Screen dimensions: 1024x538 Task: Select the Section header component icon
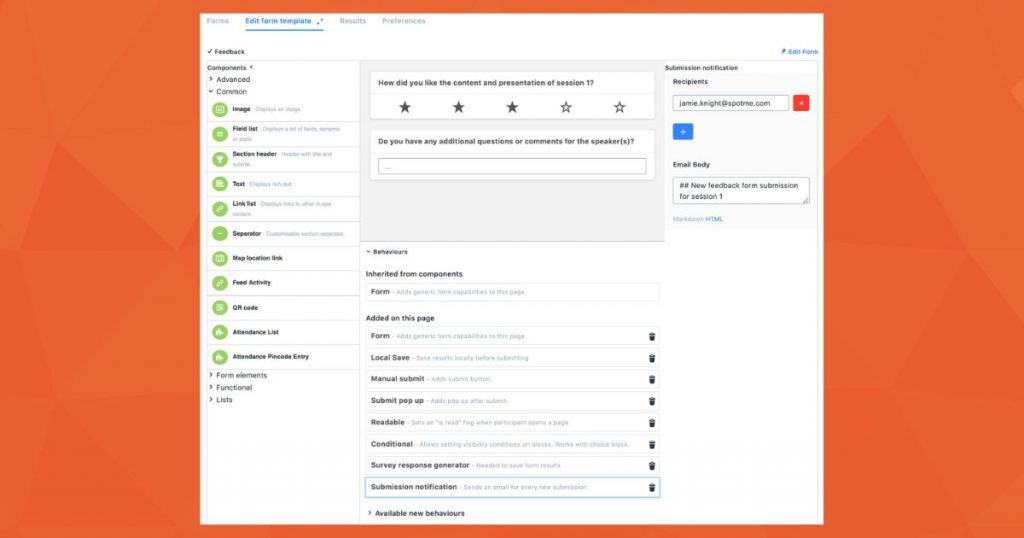click(220, 159)
